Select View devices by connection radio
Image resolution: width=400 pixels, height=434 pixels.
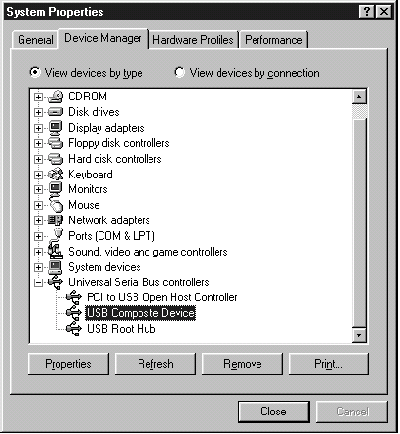(x=180, y=72)
